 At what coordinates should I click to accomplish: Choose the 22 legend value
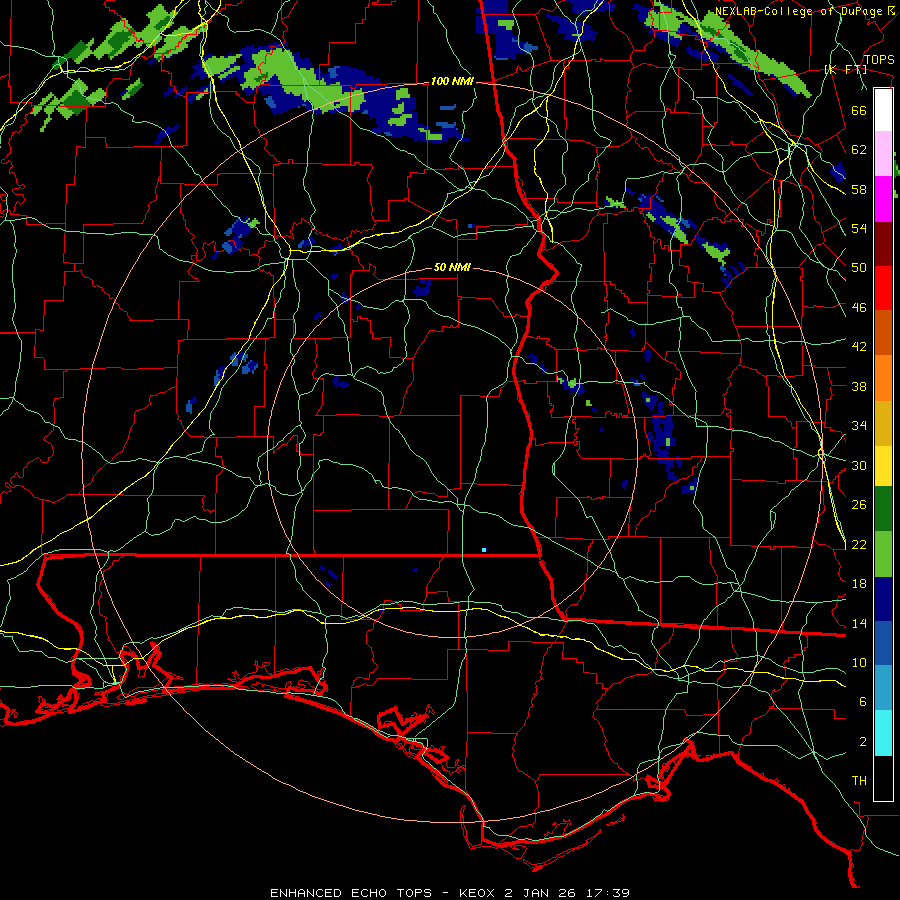(x=859, y=545)
